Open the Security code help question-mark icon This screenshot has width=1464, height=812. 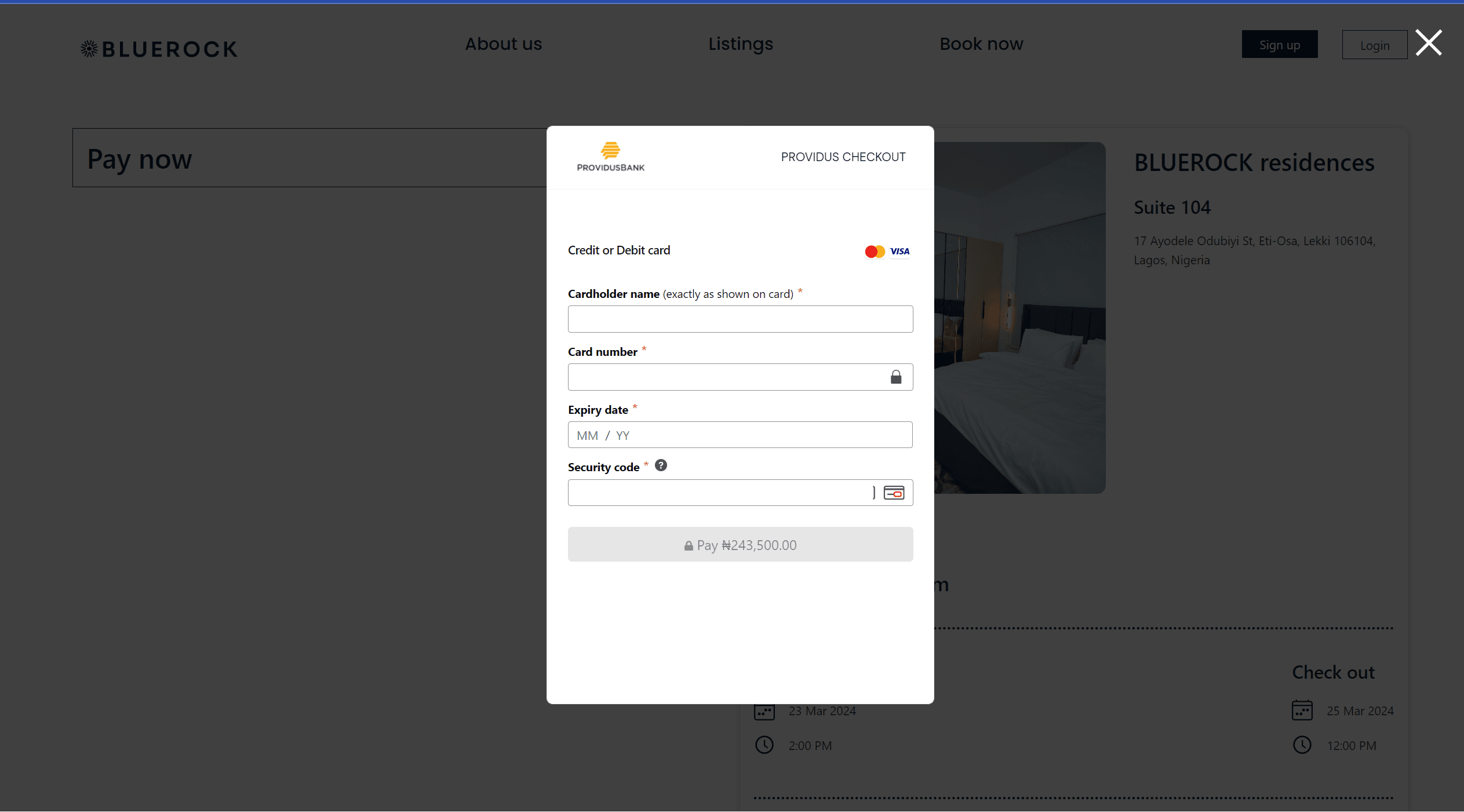pyautogui.click(x=661, y=465)
